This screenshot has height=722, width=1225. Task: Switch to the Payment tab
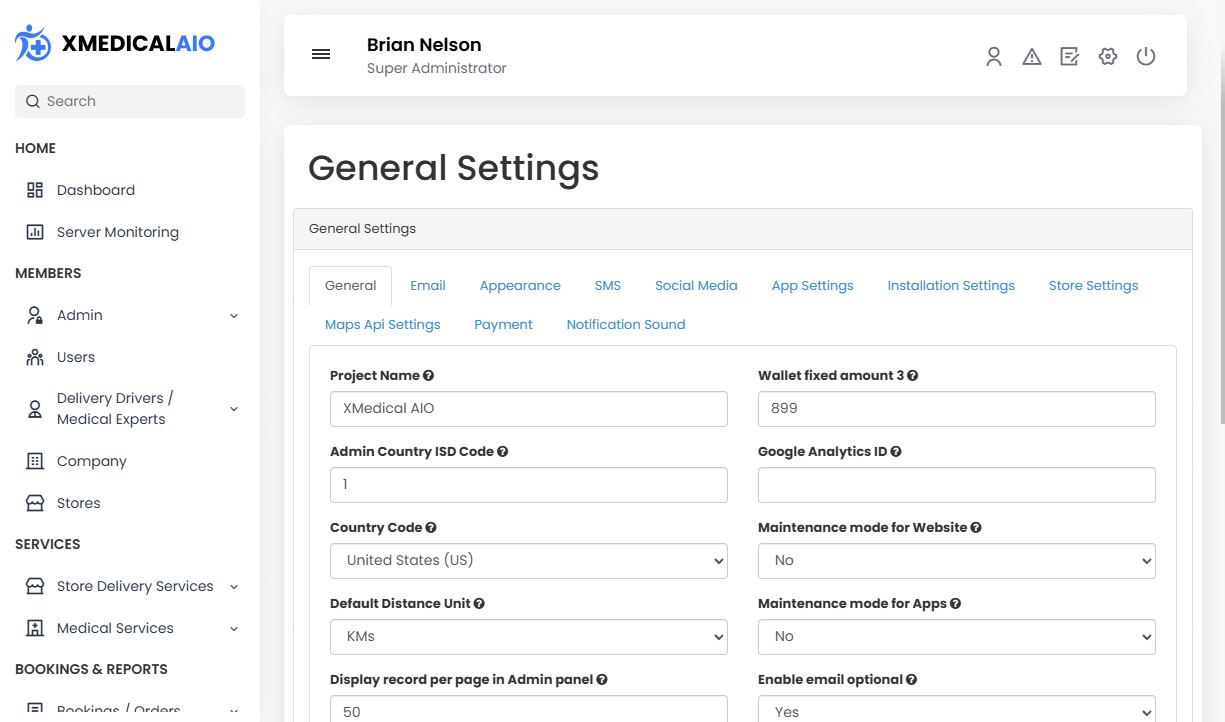(503, 325)
